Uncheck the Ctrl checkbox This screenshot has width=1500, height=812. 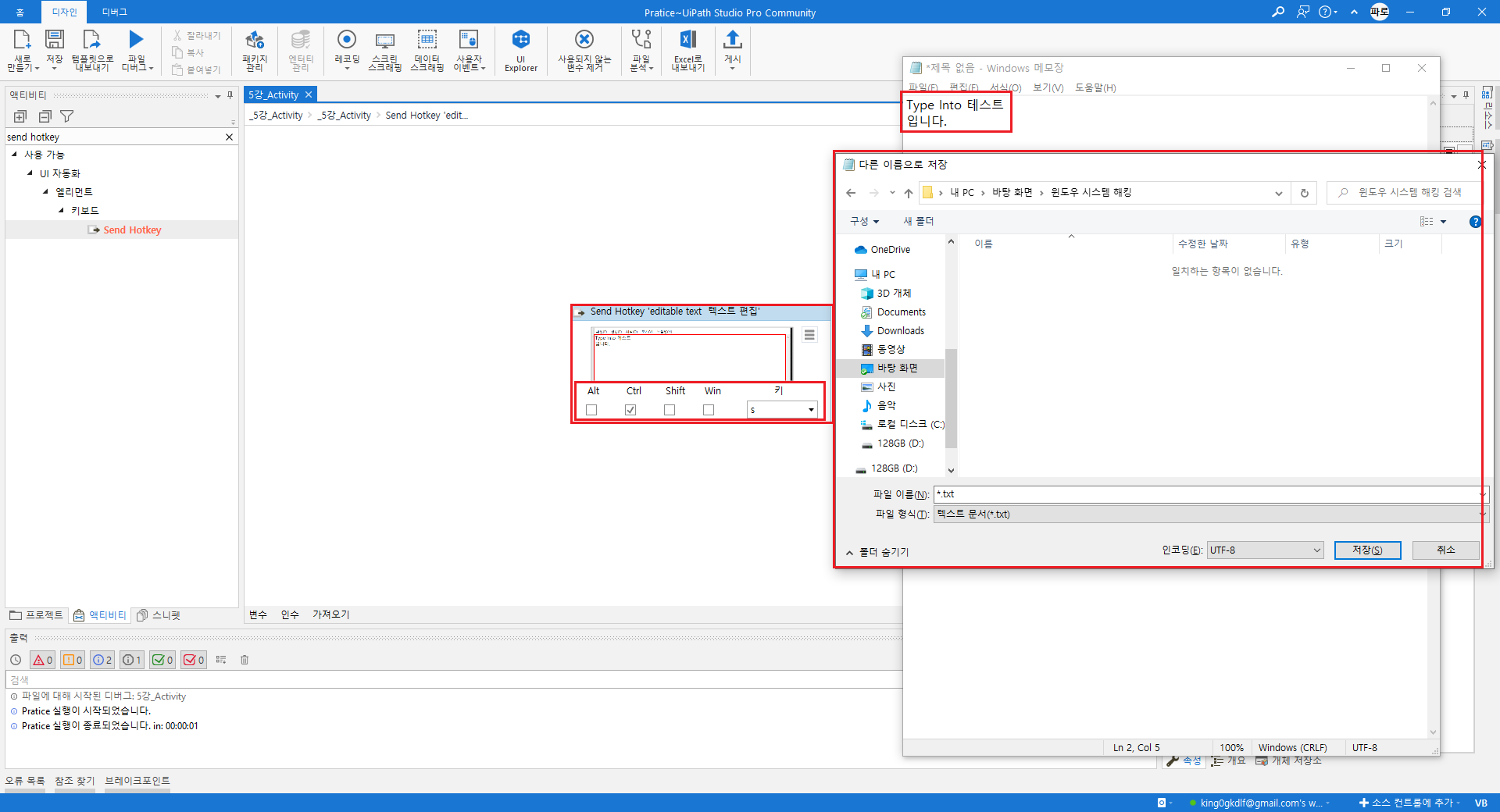tap(630, 410)
